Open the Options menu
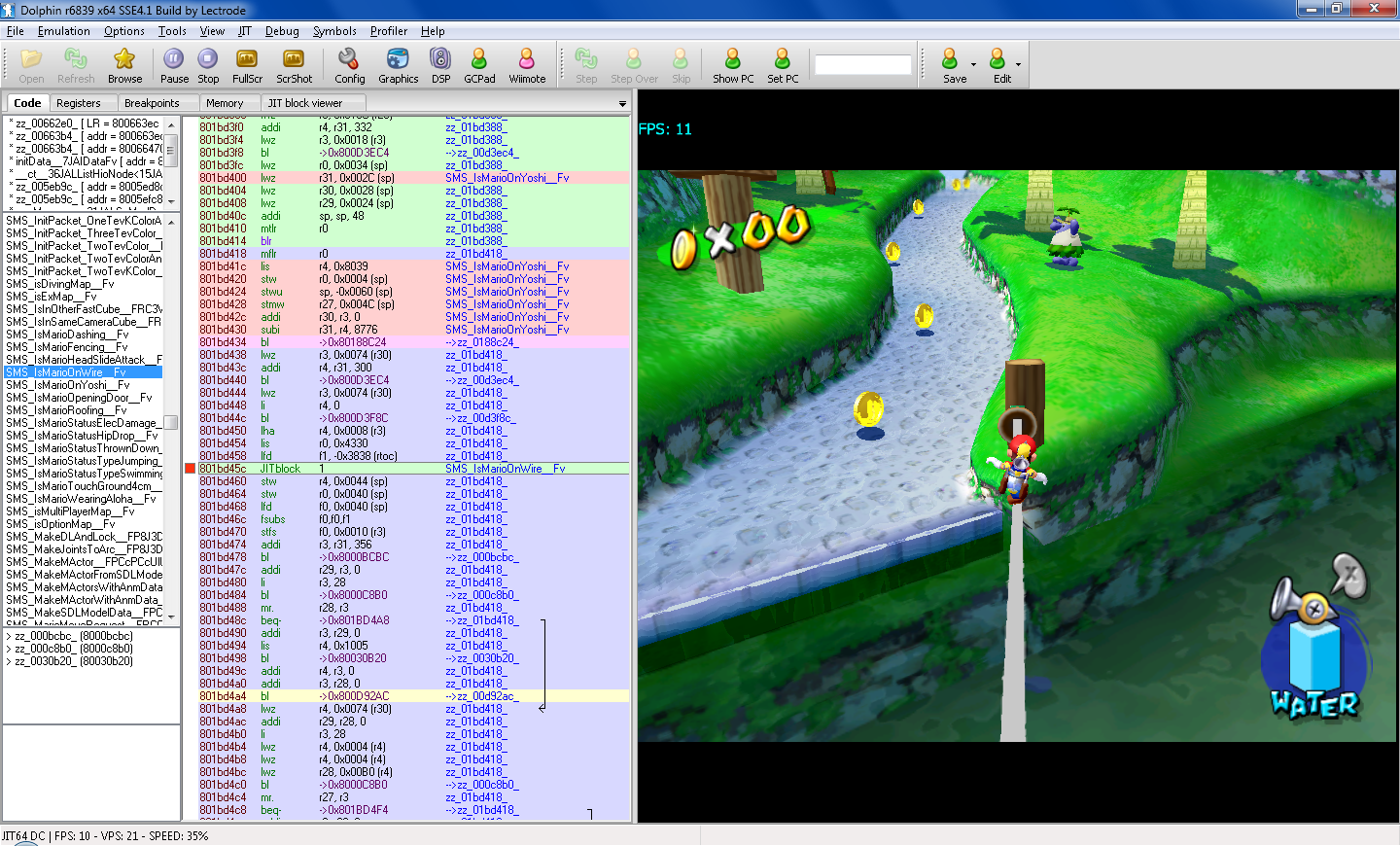 point(124,31)
